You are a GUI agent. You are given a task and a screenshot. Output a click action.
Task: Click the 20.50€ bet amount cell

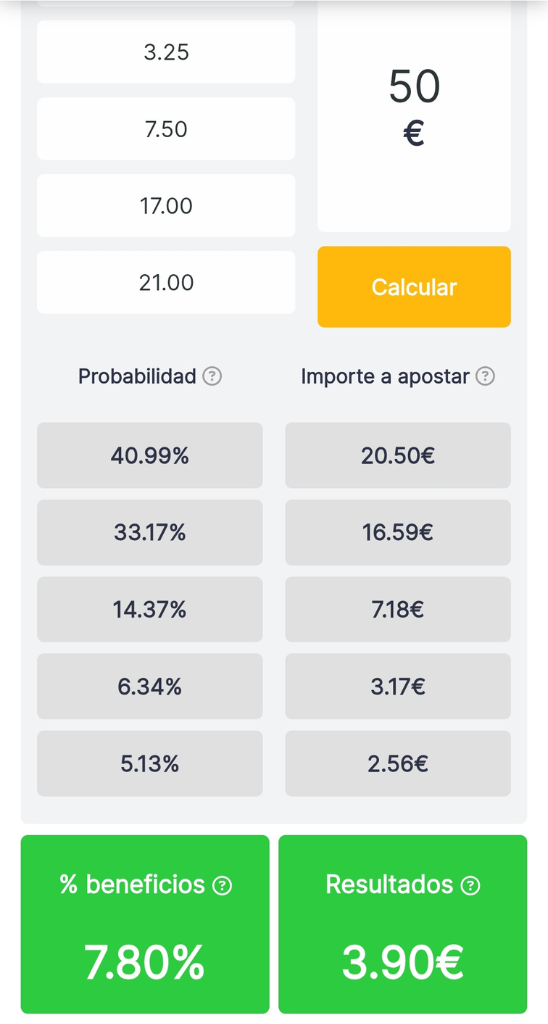click(398, 455)
